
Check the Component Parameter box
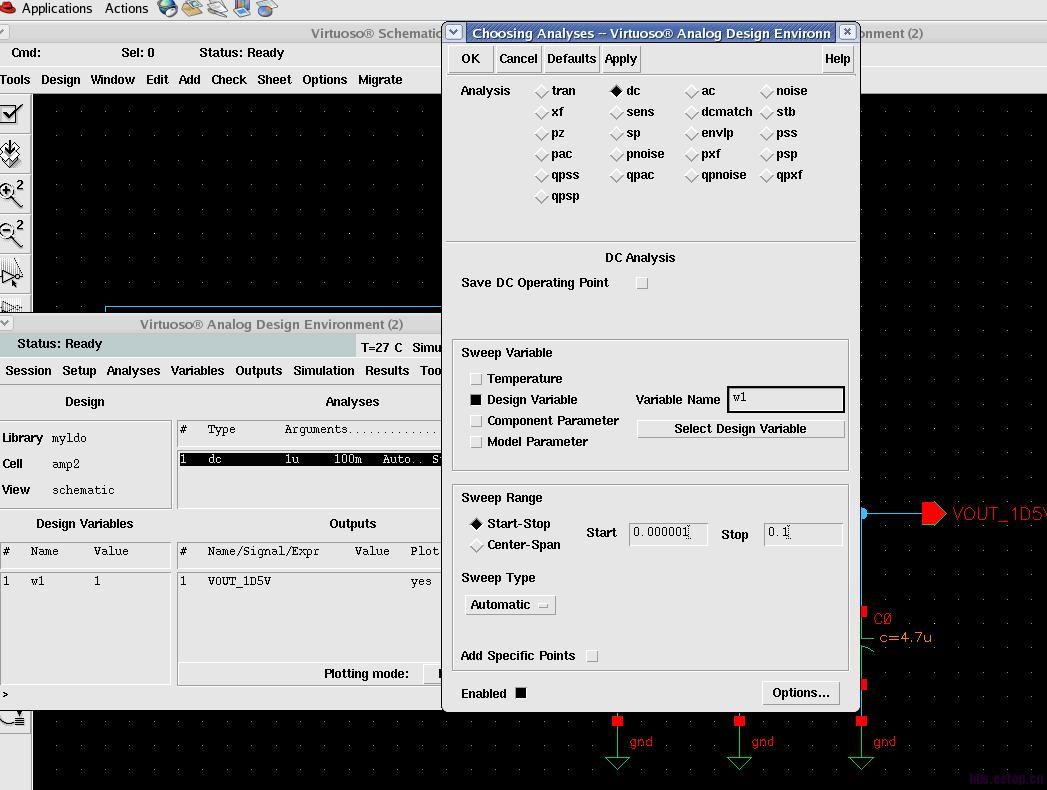pos(476,421)
